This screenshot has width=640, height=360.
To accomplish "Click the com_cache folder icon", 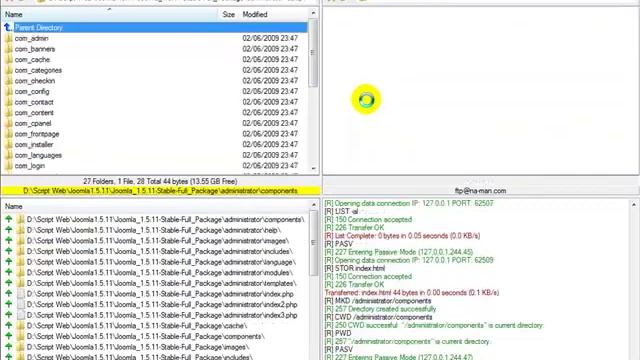I will tap(8, 60).
